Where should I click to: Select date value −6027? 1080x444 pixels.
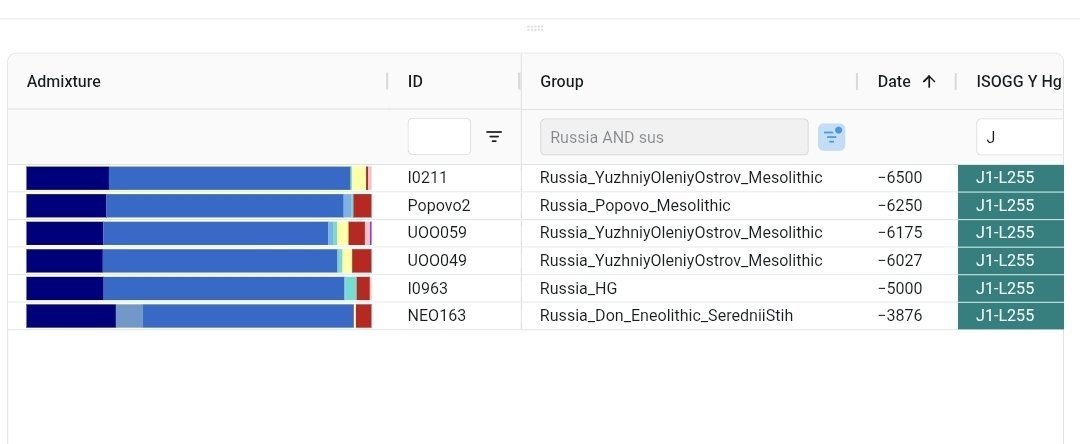coord(900,260)
